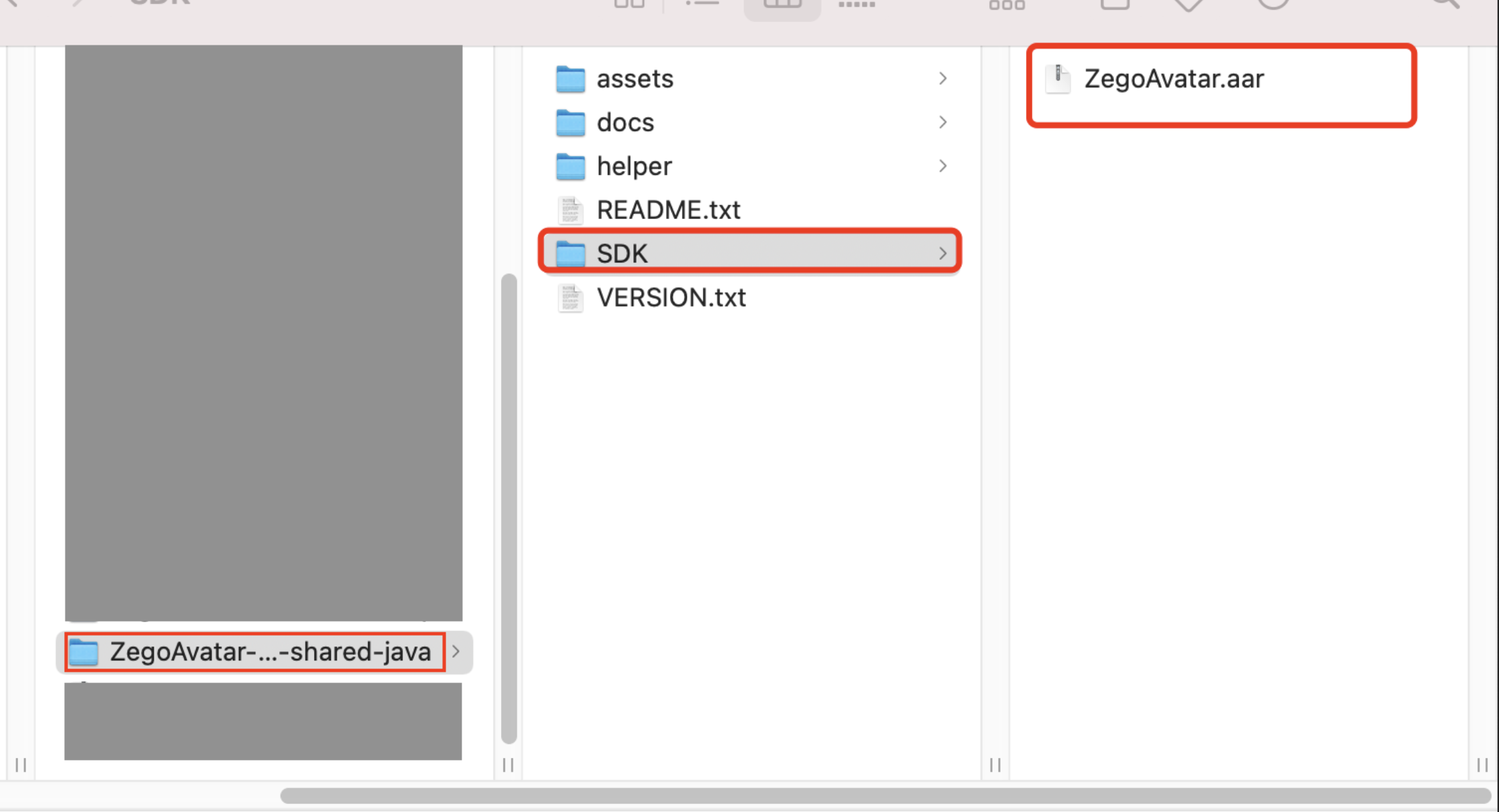The image size is (1499, 812).
Task: Click the horizontal scrollbar at window bottom
Action: point(885,795)
